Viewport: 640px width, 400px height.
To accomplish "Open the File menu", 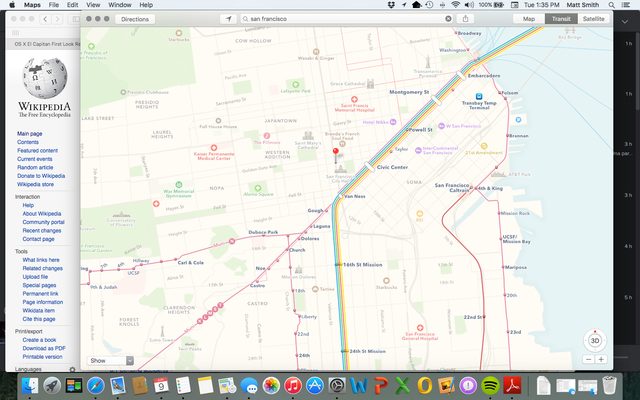I will point(53,5).
